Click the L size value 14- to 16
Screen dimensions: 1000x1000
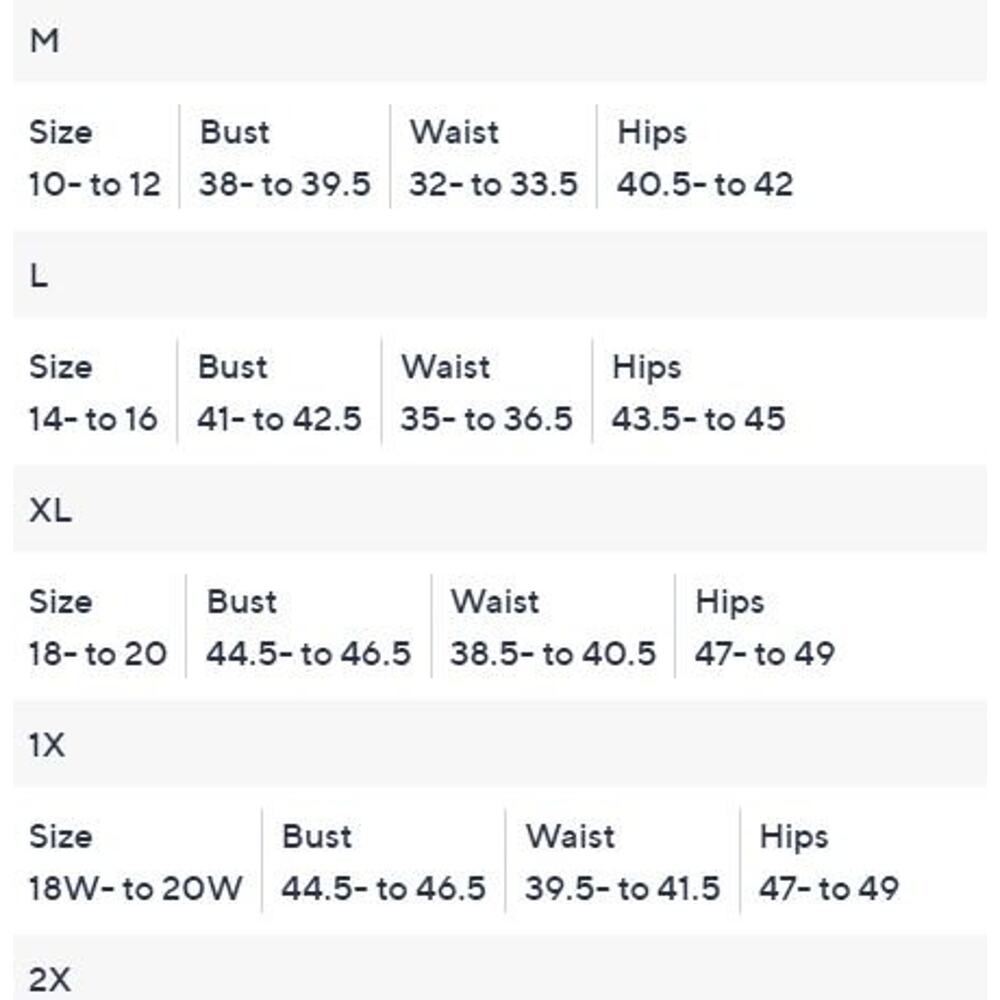click(93, 419)
